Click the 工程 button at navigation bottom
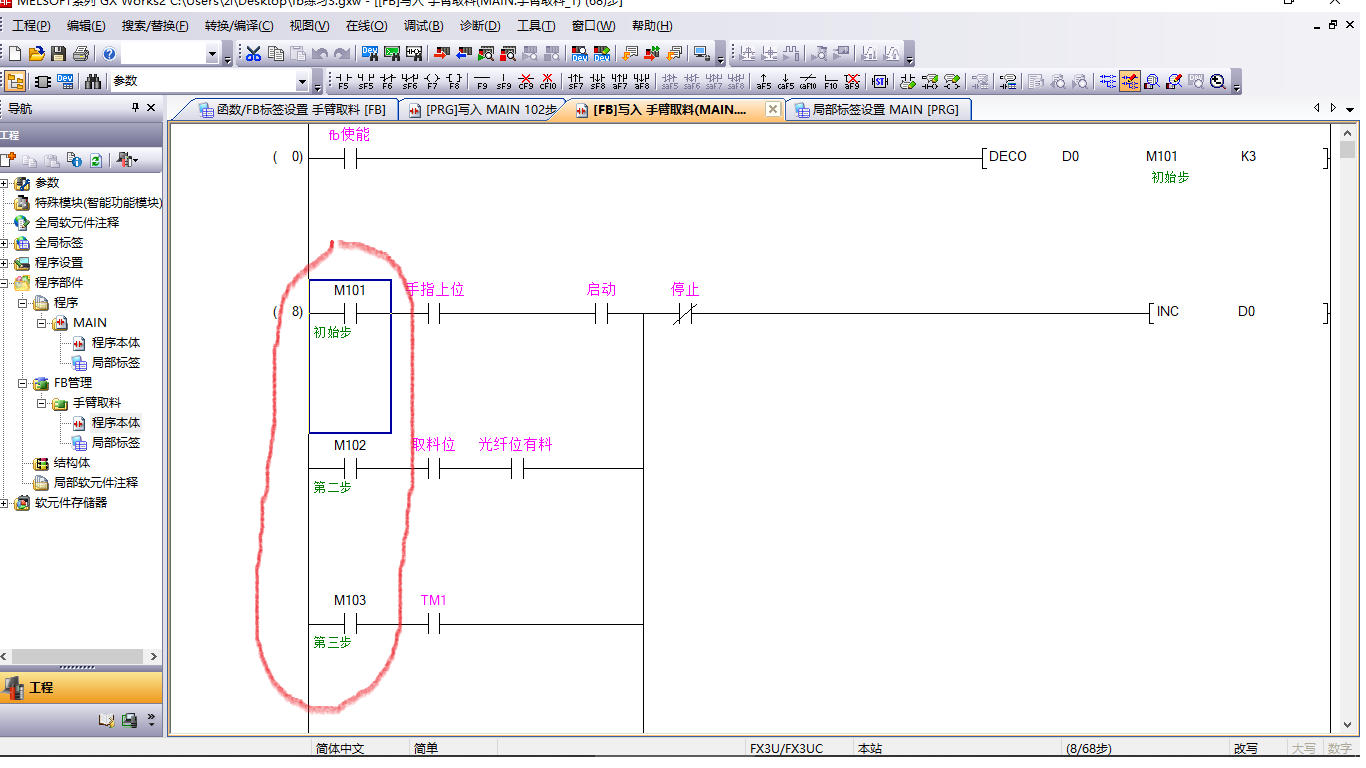This screenshot has height=768, width=1366. pyautogui.click(x=80, y=688)
